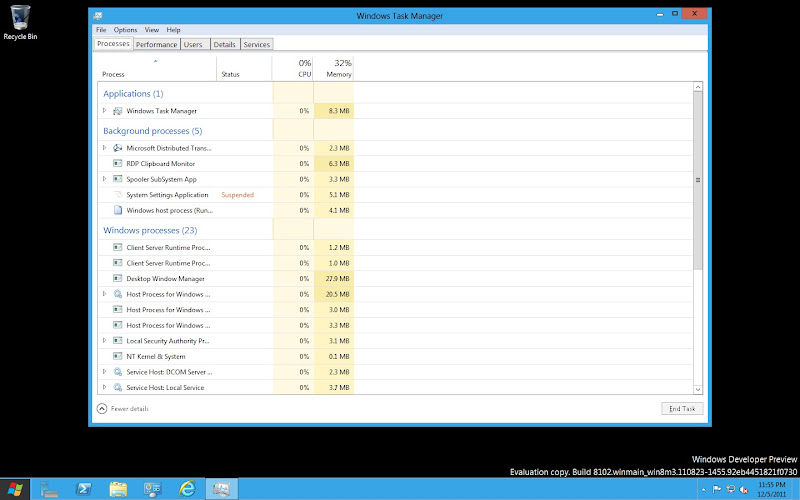This screenshot has width=800, height=500.
Task: Click the scrollbar down arrow
Action: click(698, 389)
